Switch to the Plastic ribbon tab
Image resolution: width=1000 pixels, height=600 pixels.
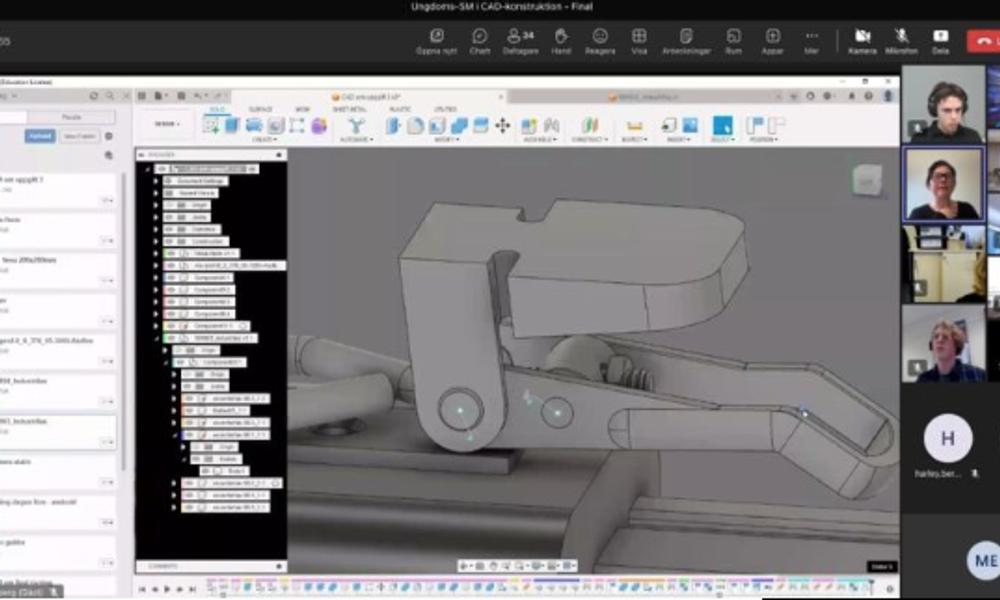click(401, 110)
